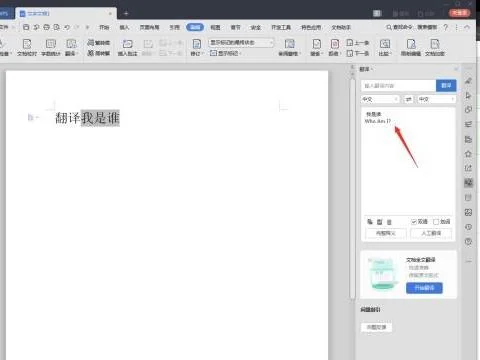
Task: Click the highlighted translate icon in right sidebar
Action: pos(468,182)
